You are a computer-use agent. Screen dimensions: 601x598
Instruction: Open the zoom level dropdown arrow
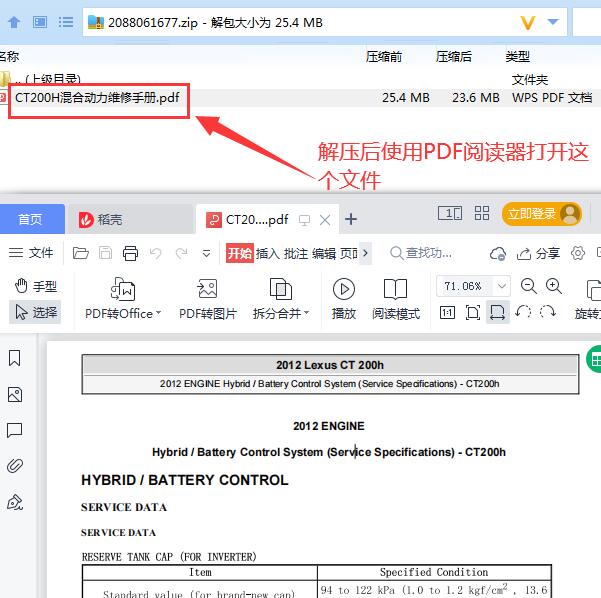(502, 286)
